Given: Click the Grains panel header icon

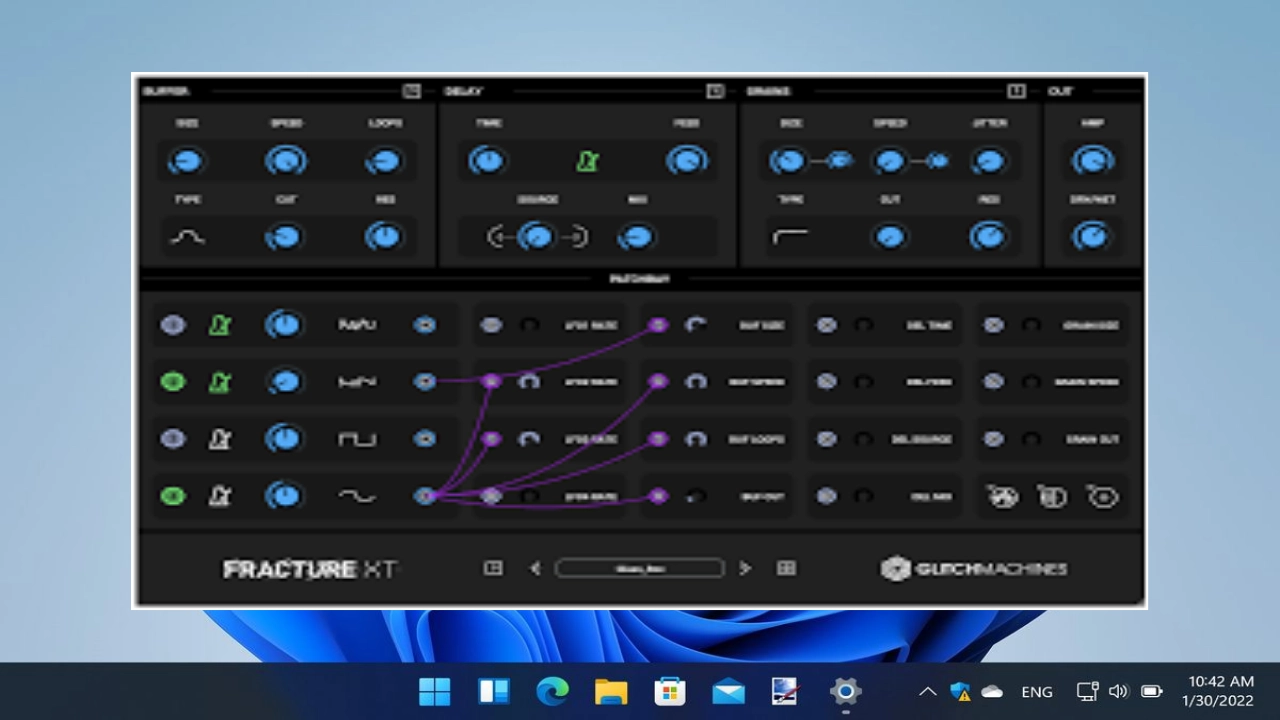Looking at the screenshot, I should click(1016, 91).
